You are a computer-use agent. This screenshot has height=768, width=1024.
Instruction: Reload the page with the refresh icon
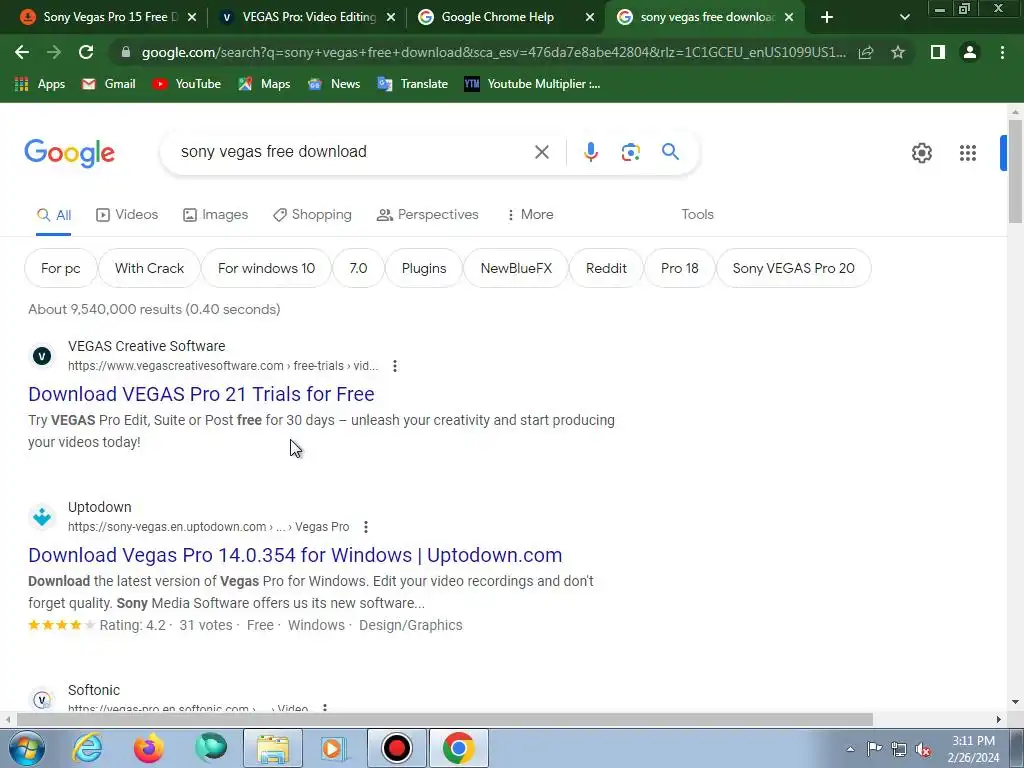tap(86, 52)
